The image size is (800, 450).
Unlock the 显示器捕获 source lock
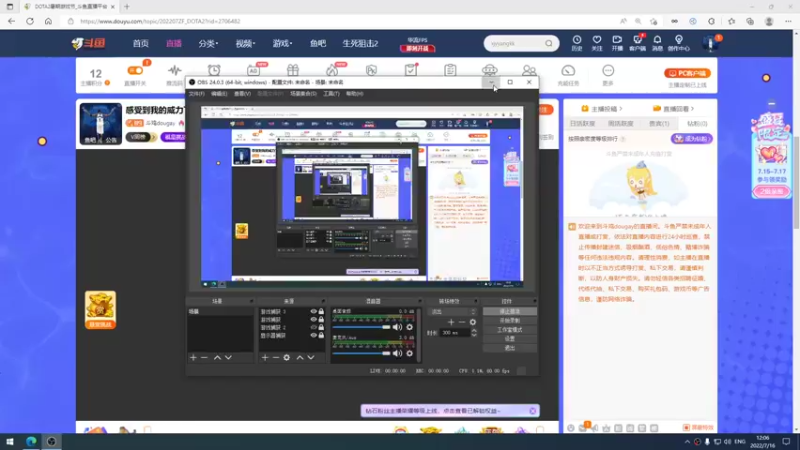coord(321,336)
